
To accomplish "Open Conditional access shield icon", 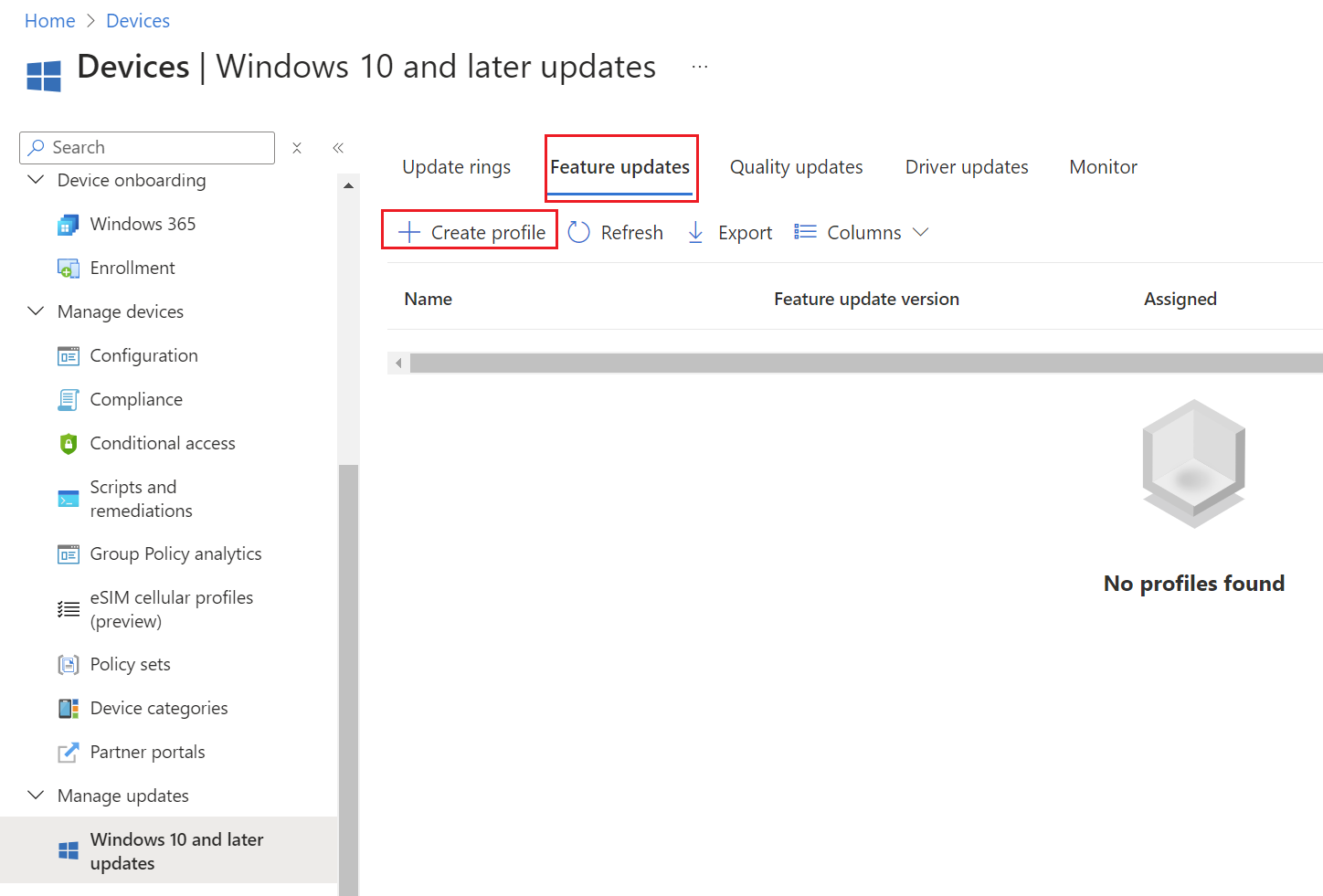I will 69,444.
